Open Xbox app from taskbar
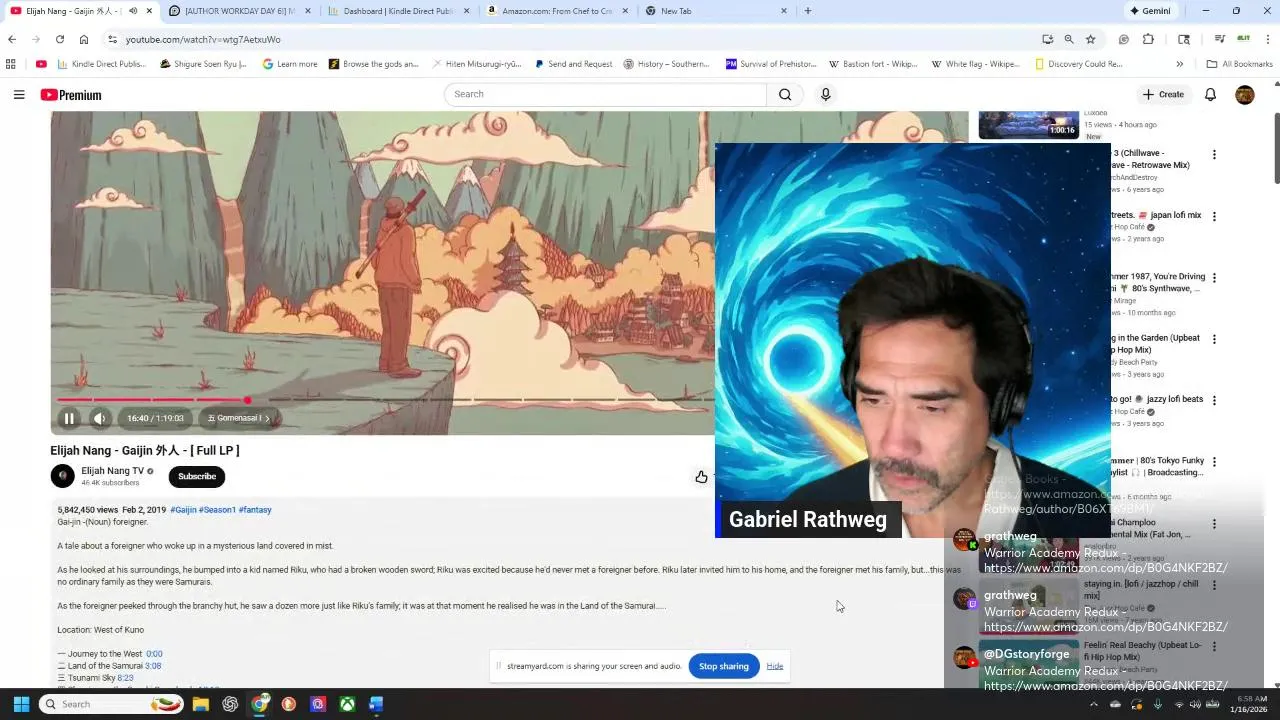 click(x=347, y=704)
